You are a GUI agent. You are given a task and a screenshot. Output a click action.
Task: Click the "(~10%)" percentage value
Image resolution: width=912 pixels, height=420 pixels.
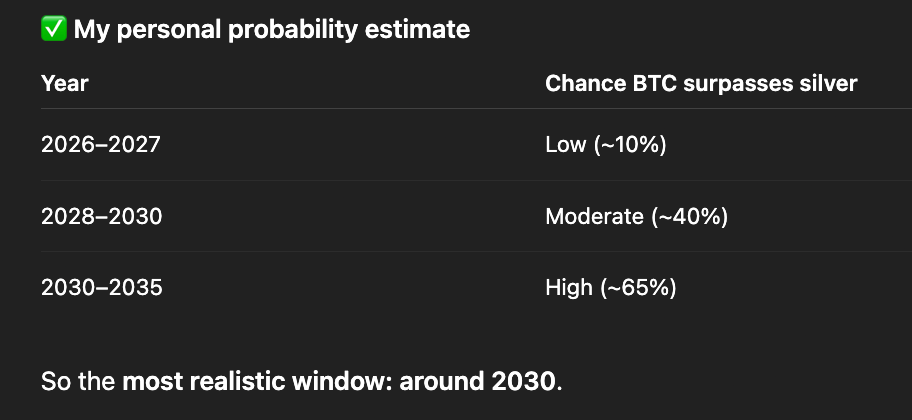click(630, 145)
